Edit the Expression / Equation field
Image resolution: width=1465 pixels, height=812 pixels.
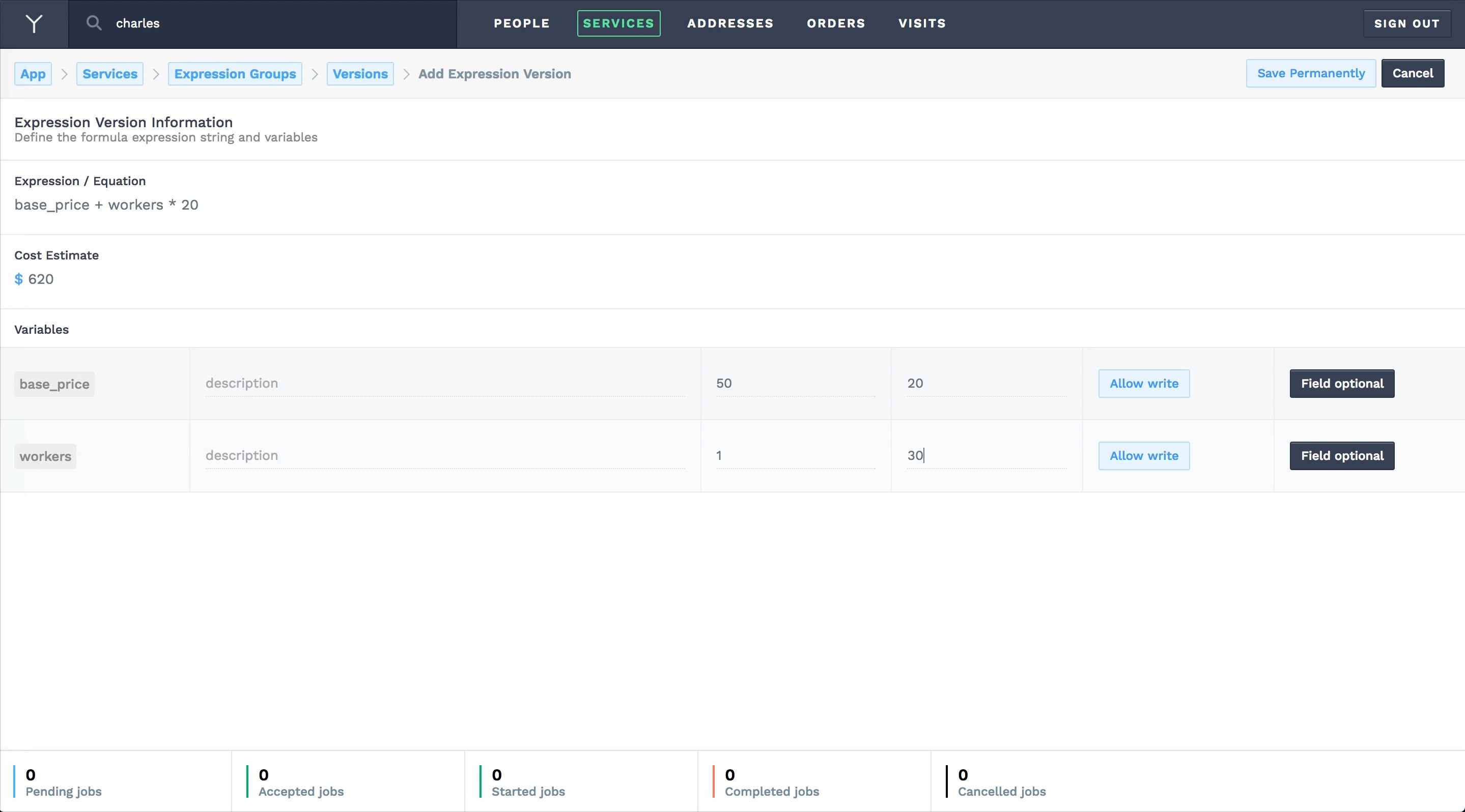click(732, 205)
